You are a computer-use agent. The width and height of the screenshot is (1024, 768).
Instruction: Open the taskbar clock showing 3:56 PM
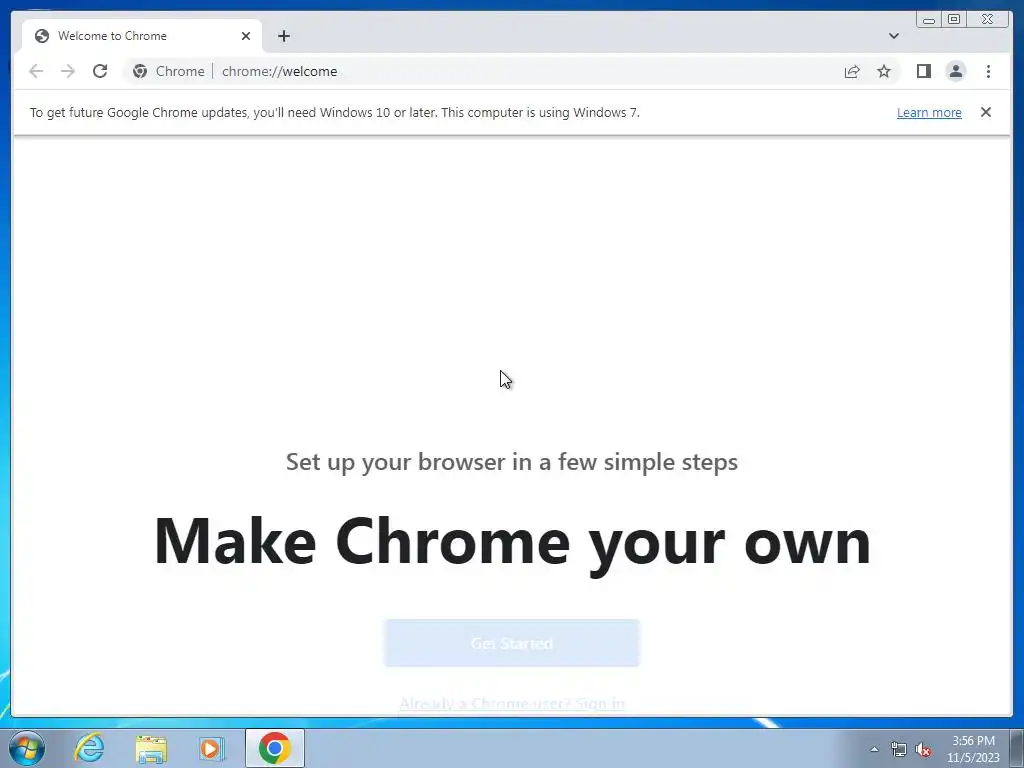tap(973, 749)
